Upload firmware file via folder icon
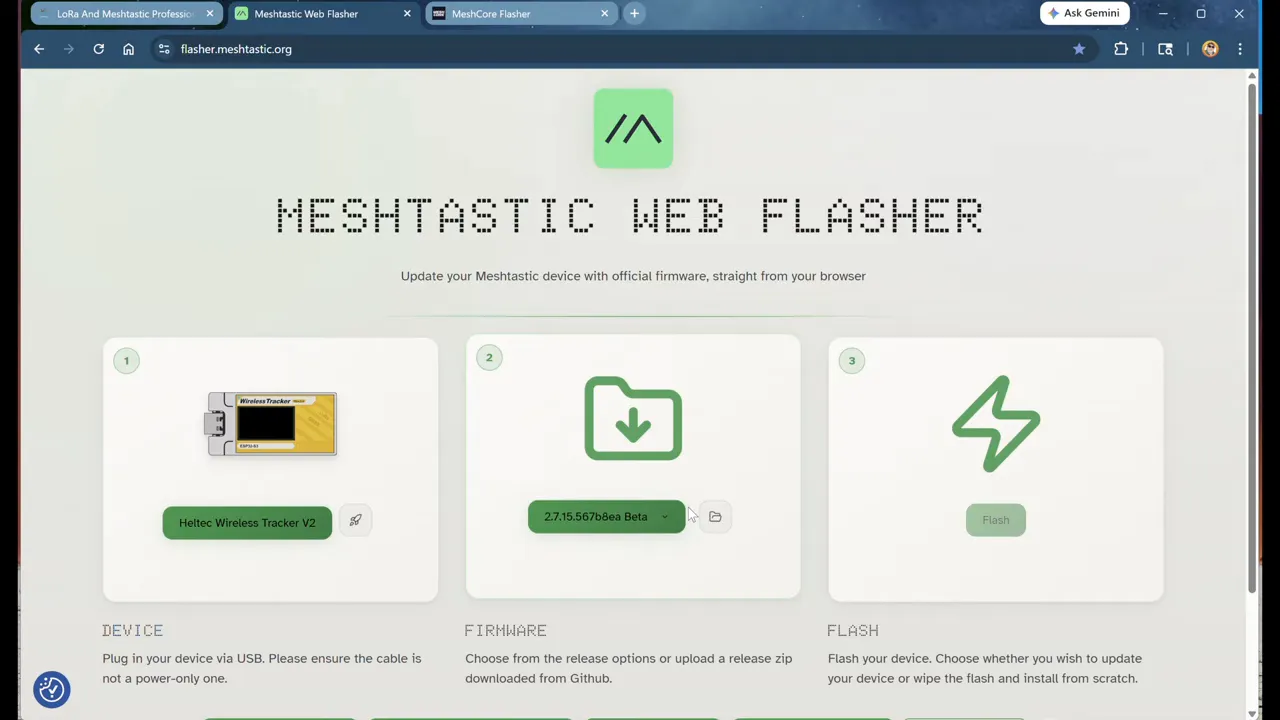The width and height of the screenshot is (1280, 720). click(x=715, y=517)
